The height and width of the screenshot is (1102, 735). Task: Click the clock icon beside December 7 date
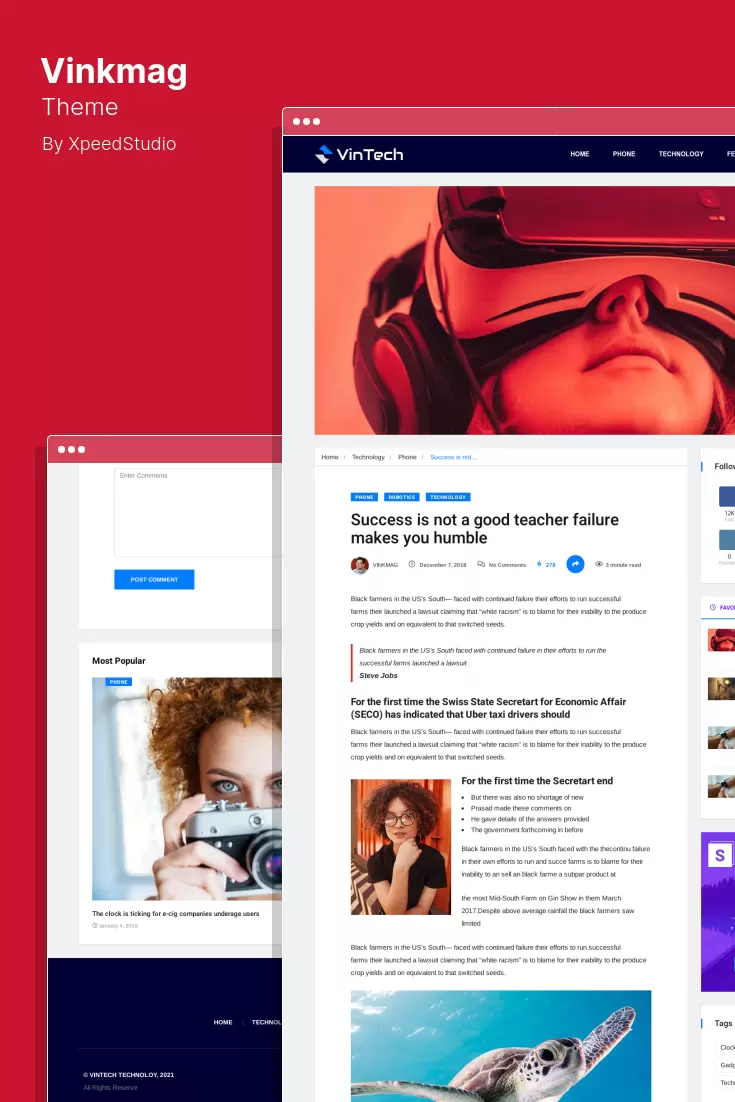click(412, 564)
